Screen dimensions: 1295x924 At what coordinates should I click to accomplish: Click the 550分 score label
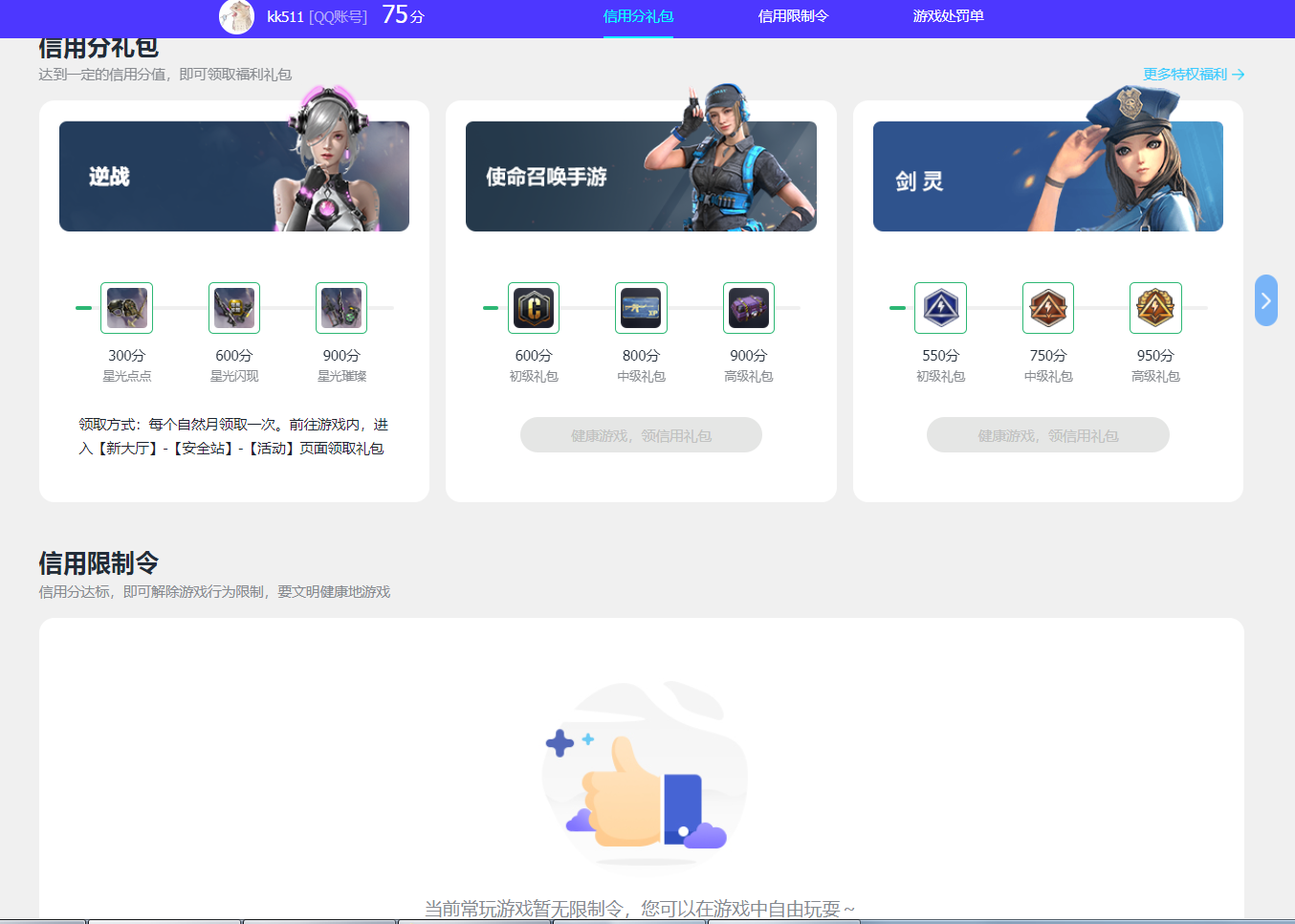[x=941, y=355]
